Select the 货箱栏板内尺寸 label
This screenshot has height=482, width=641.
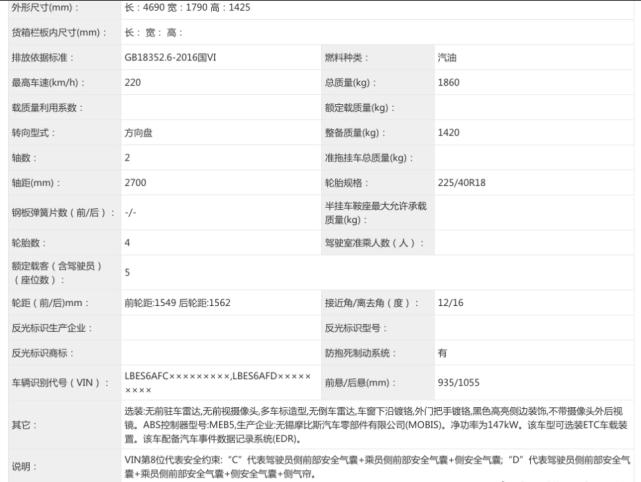[58, 33]
